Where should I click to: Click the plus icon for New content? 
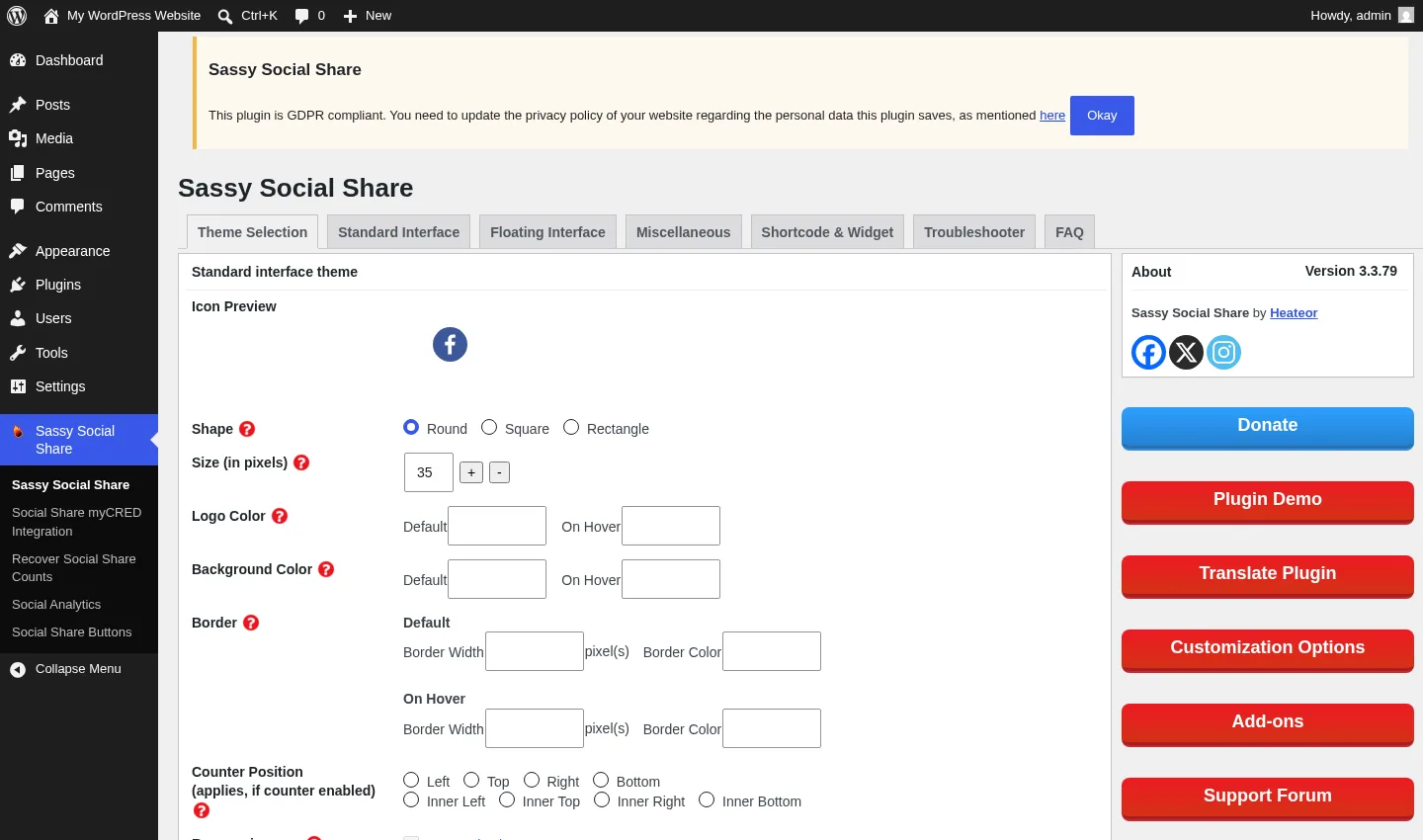[350, 16]
